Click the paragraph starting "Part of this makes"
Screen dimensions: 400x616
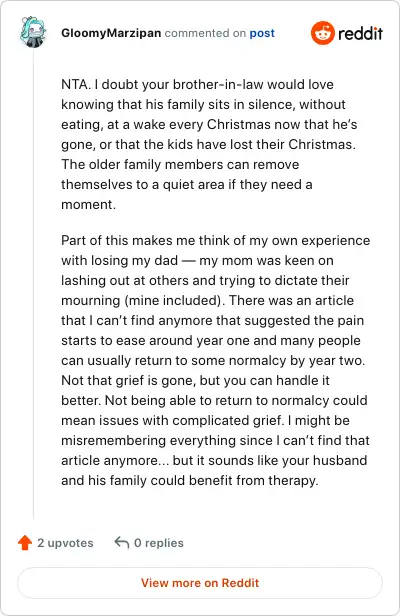tap(216, 360)
